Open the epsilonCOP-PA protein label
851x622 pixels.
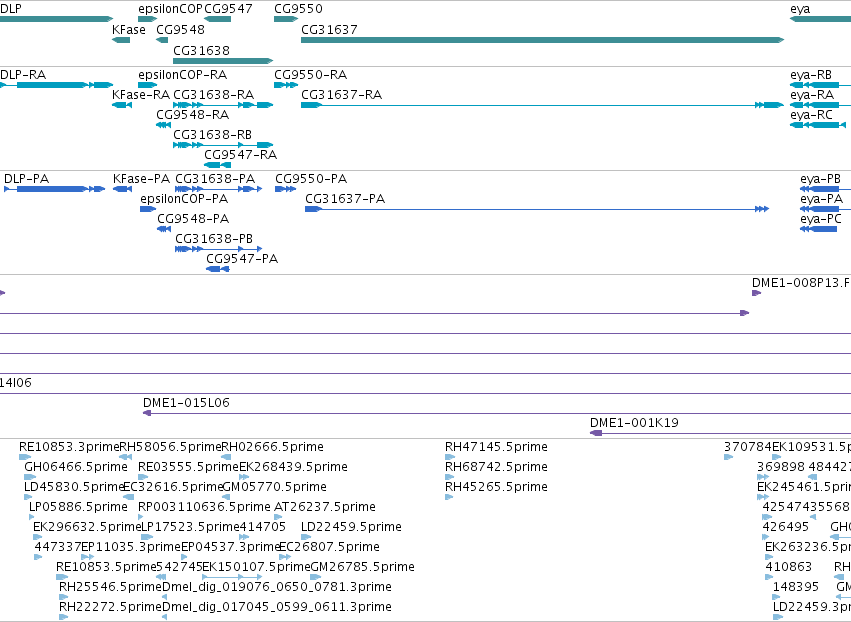tap(184, 199)
